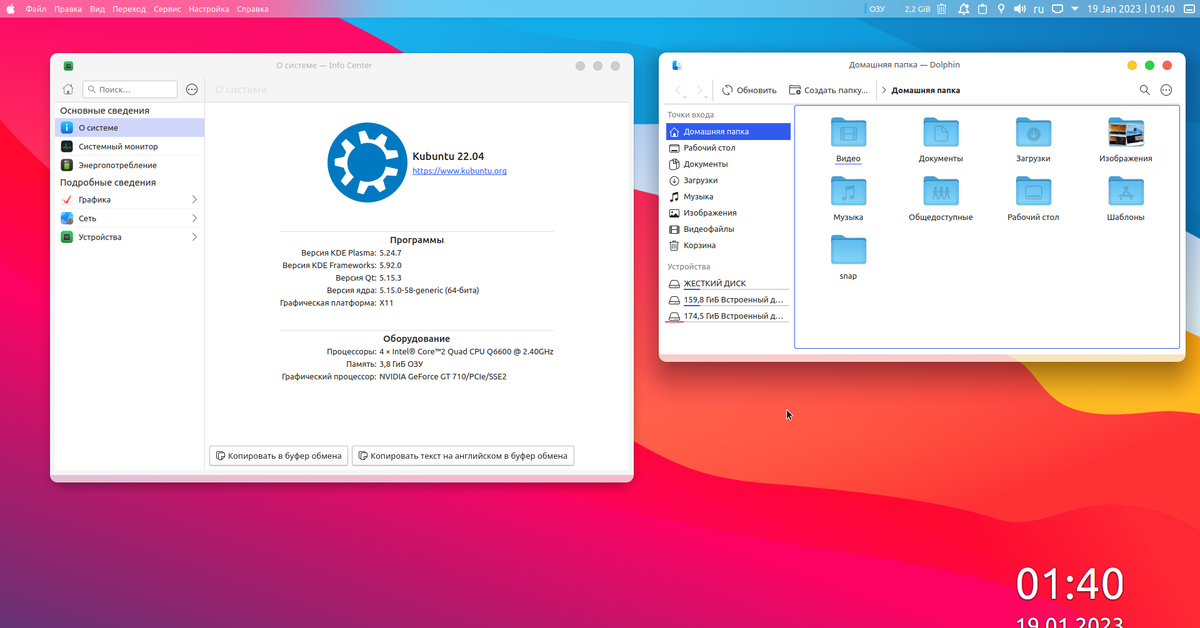Open the Настройка menu in the menu bar
Viewport: 1200px width, 628px height.
point(208,9)
